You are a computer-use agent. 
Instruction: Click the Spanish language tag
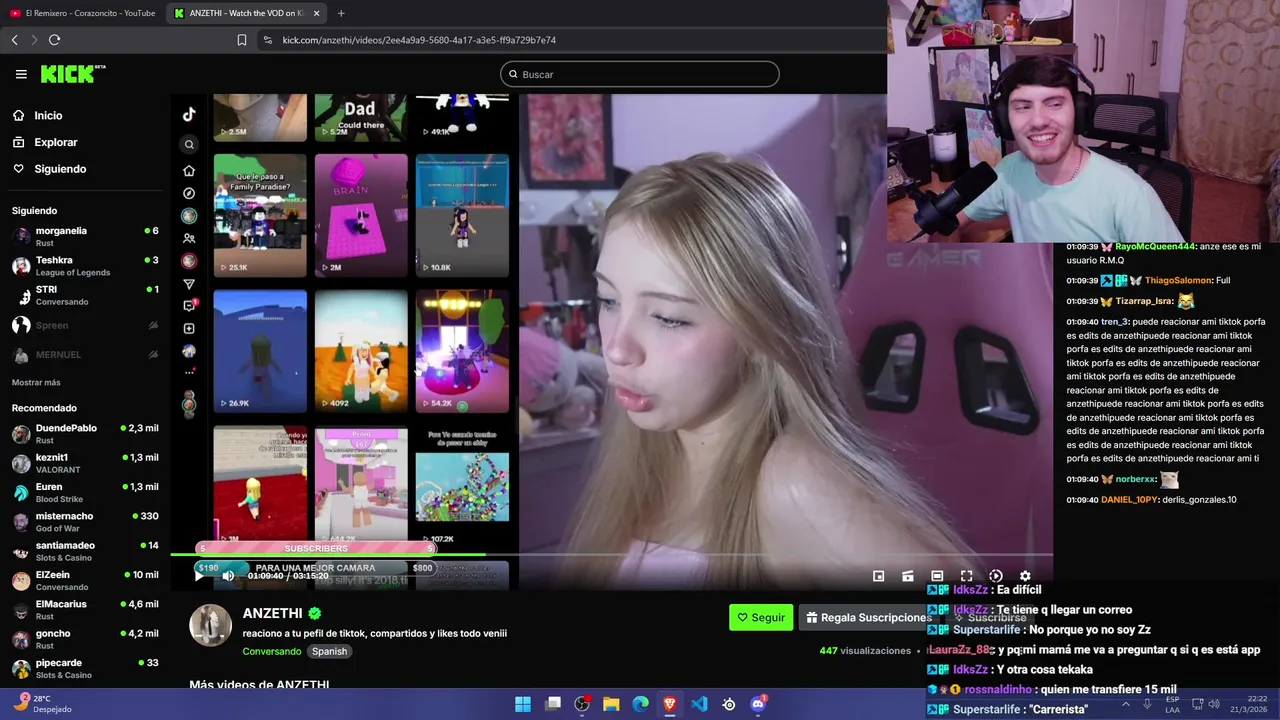coord(329,651)
